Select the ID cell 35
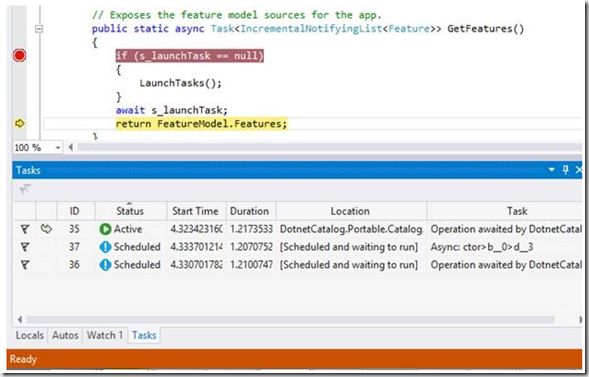The image size is (589, 377). tap(74, 229)
